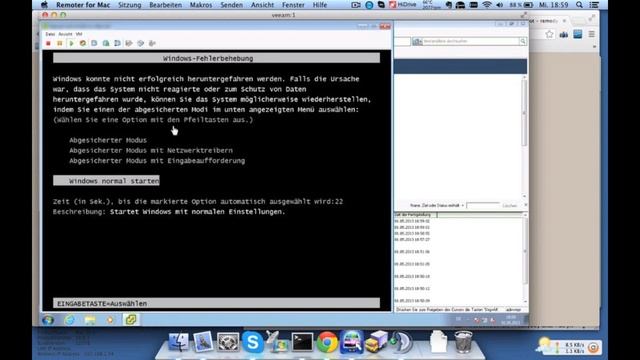Open the Ansicht menu in Mac menu bar

tap(262, 5)
